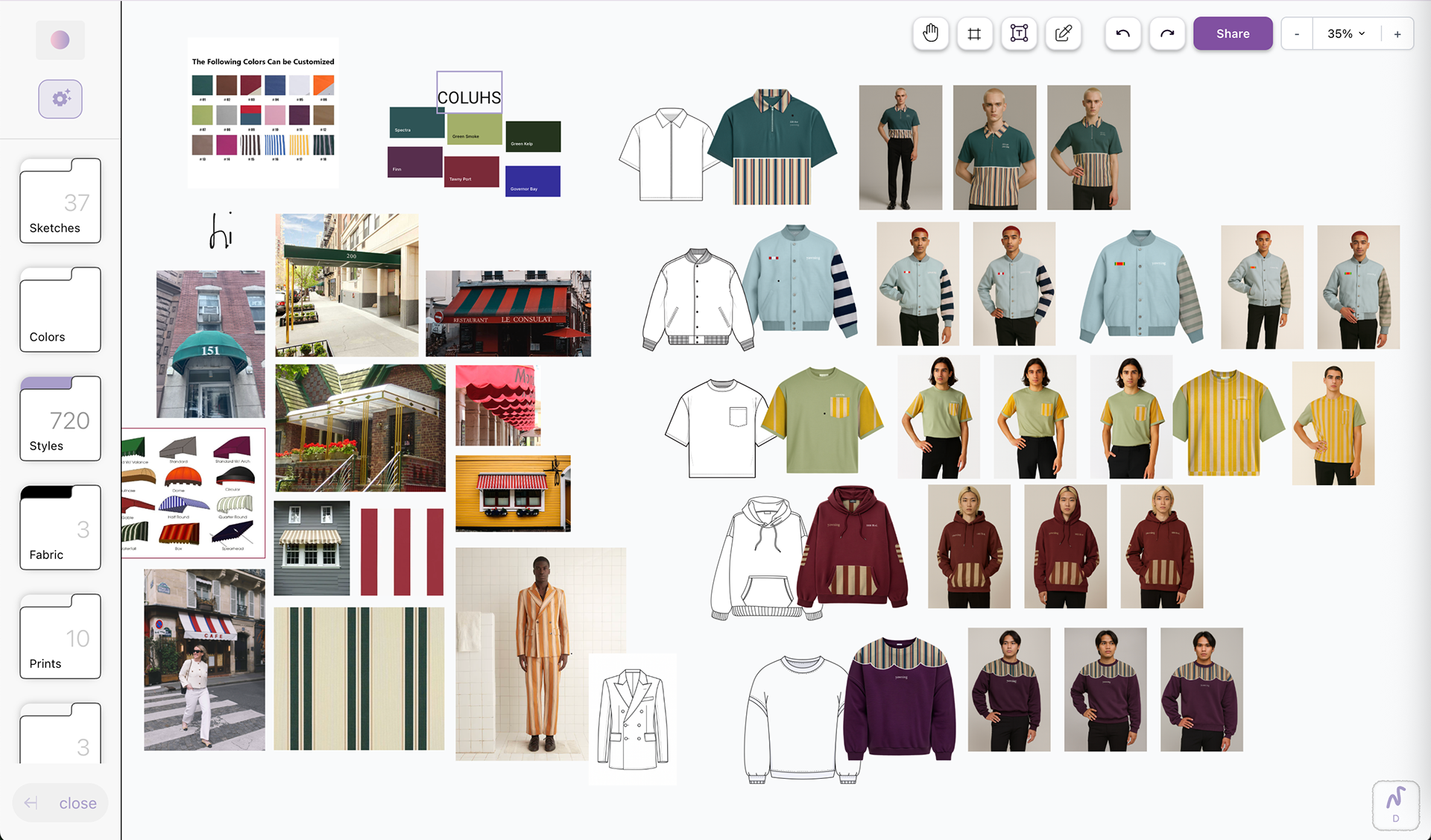
Task: Collapse sidebar with the close button
Action: point(60,803)
